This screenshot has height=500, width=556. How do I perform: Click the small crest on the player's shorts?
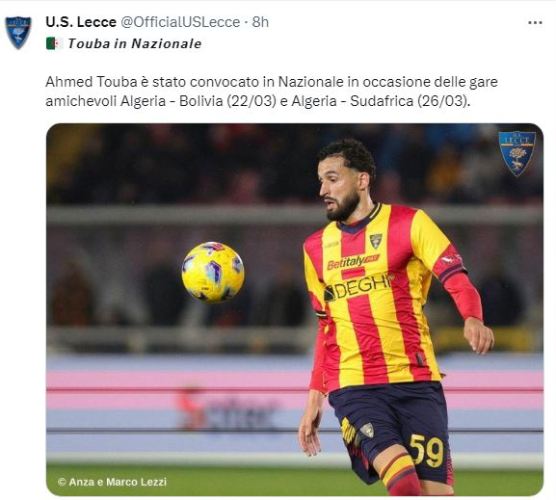[367, 430]
